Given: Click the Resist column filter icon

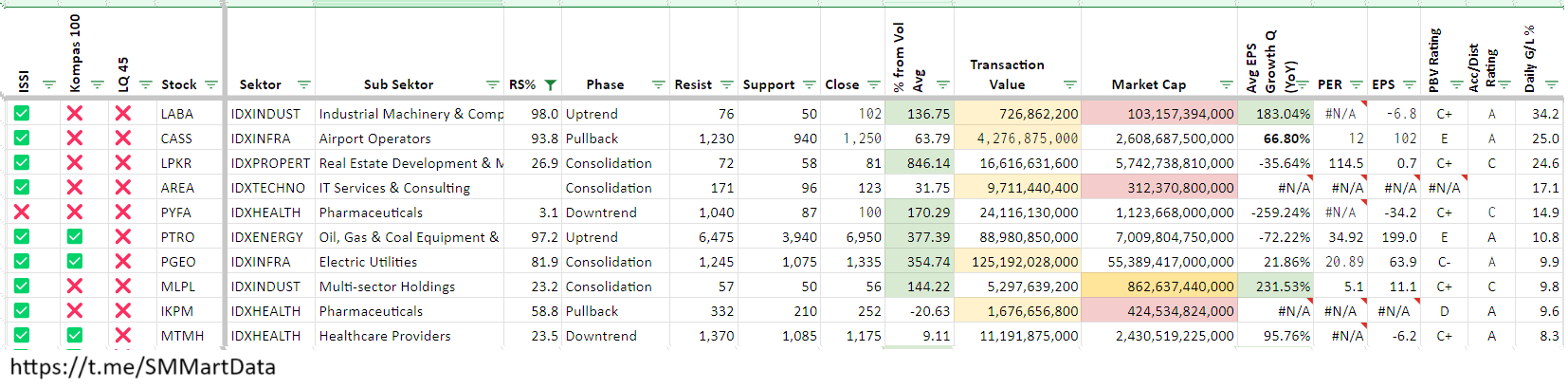Looking at the screenshot, I should (x=726, y=84).
